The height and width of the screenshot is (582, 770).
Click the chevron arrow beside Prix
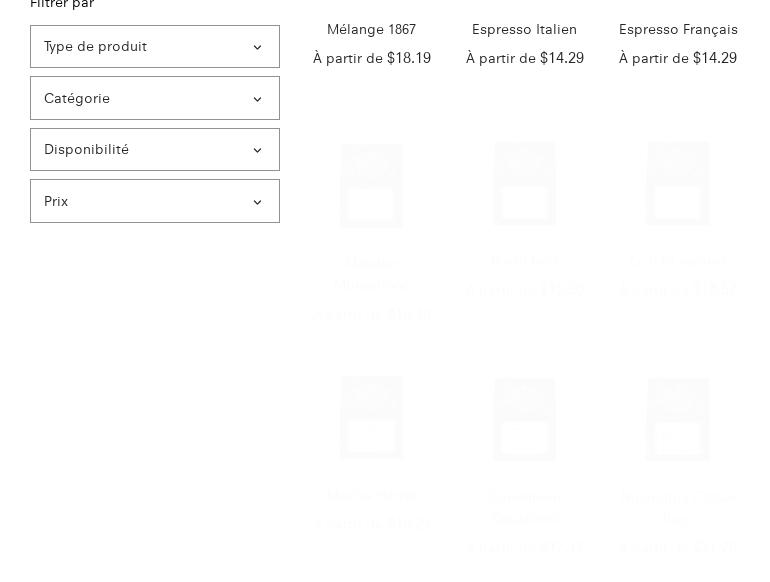257,202
